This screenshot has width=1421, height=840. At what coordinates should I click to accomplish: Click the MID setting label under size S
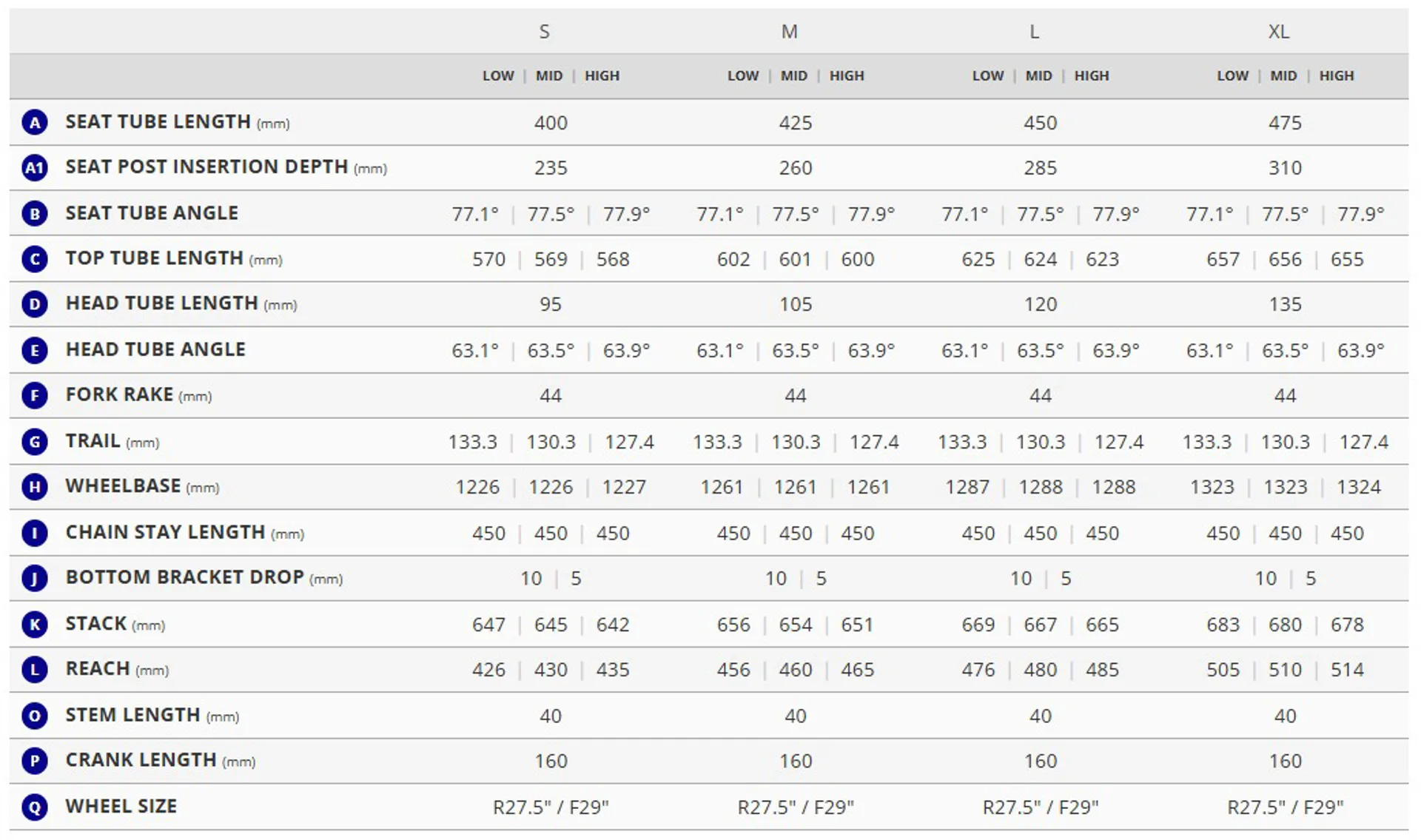click(x=549, y=76)
